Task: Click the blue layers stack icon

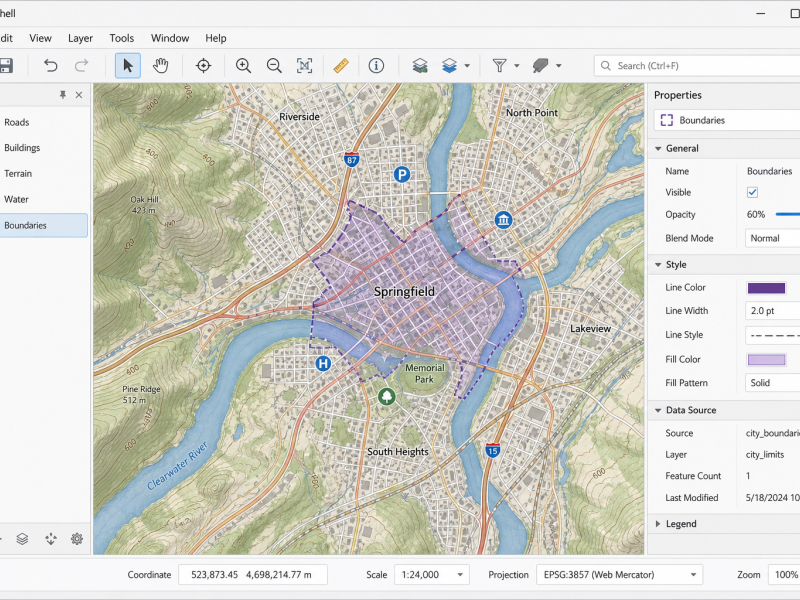Action: [449, 65]
